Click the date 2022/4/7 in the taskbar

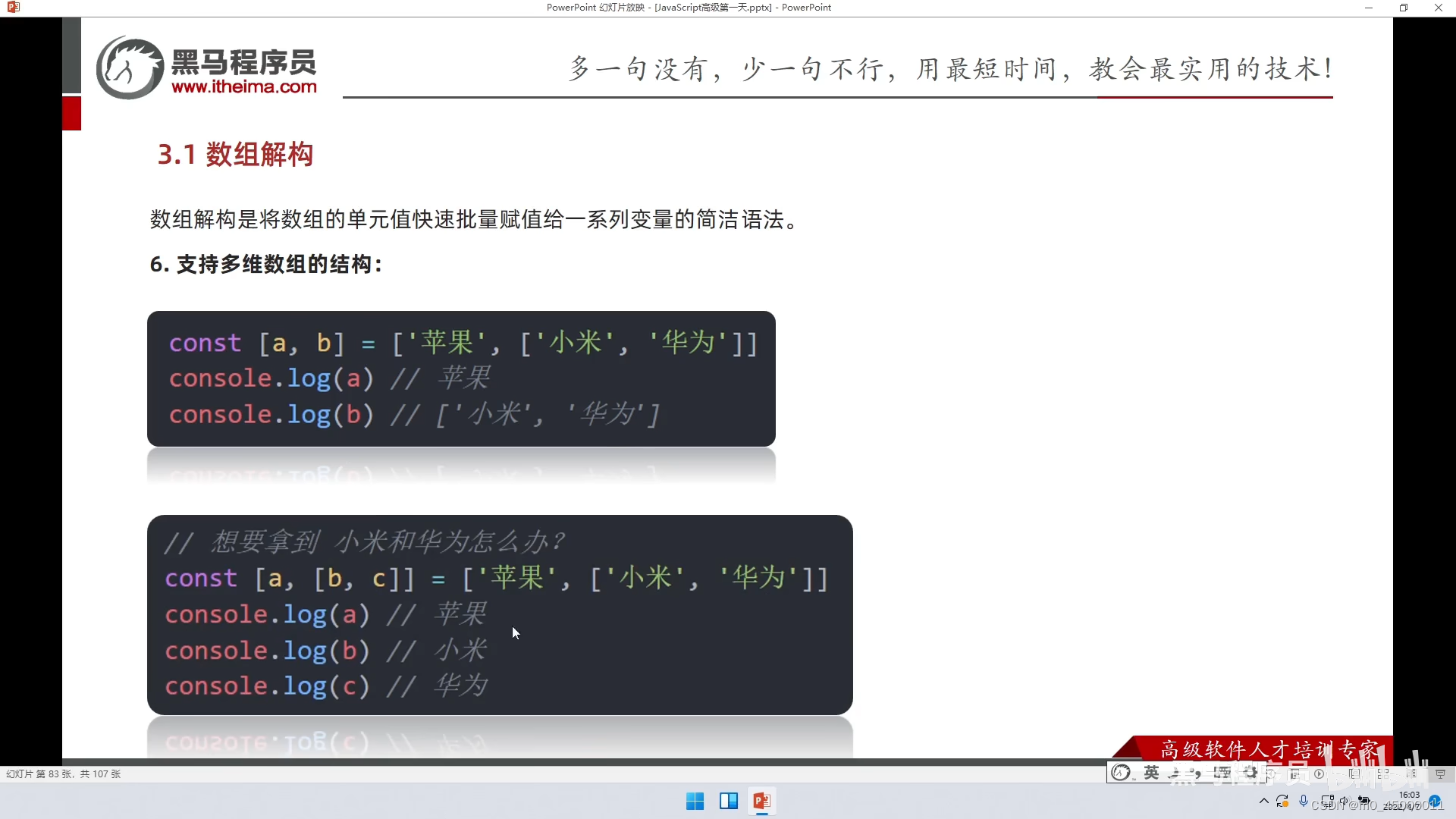(1409, 807)
